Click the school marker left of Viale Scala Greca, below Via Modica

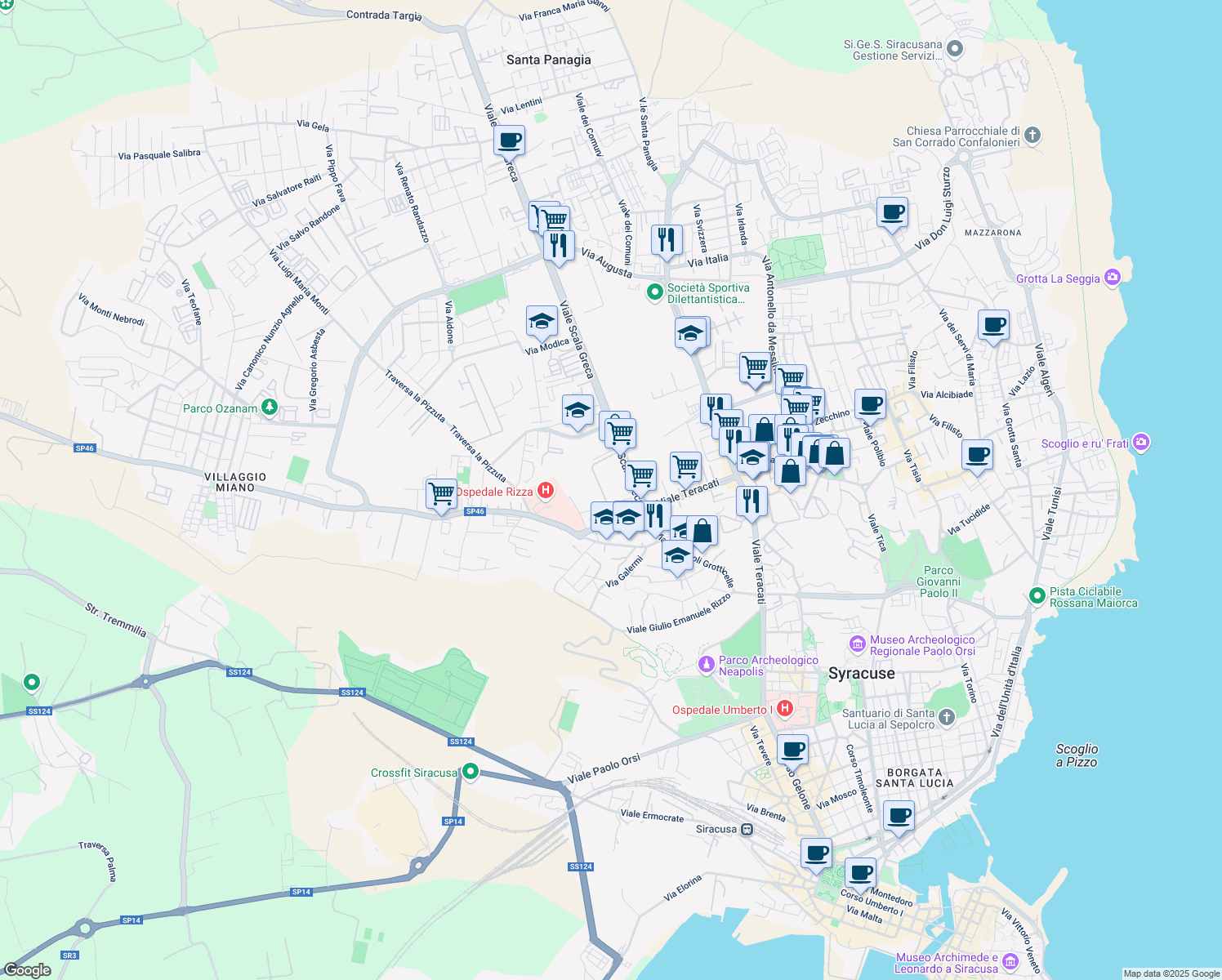tap(578, 411)
